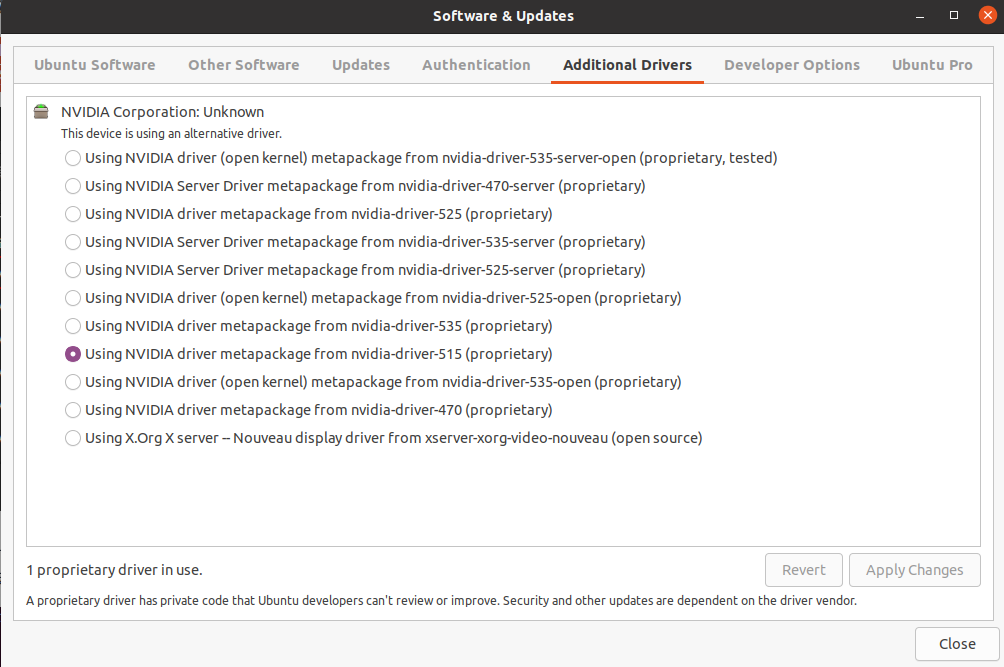
Task: Click the 'NVIDIA Corporation: Unknown' device heading
Action: pos(163,112)
